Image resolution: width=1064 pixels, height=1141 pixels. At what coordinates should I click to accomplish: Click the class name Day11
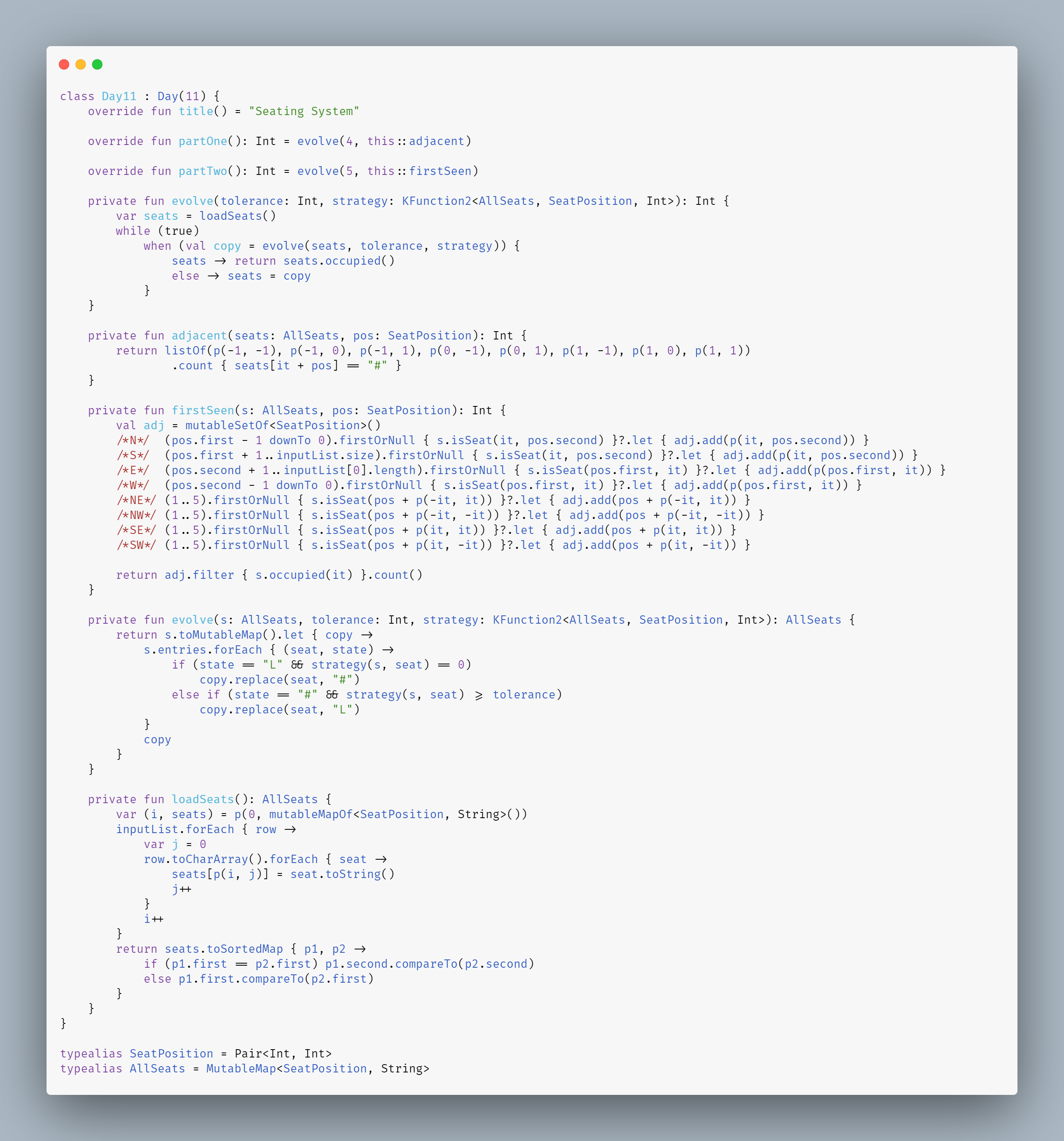[x=119, y=96]
